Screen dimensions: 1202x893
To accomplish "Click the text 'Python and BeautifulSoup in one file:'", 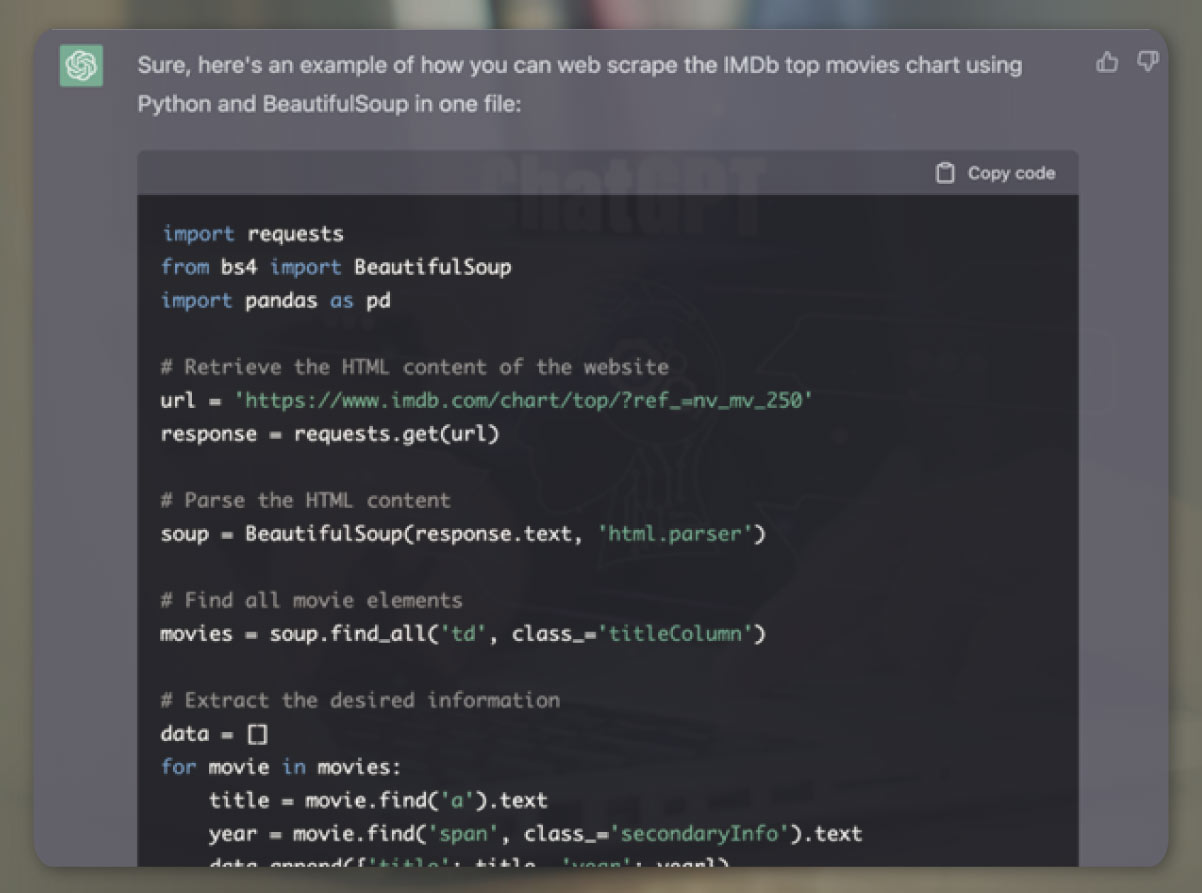I will click(329, 104).
